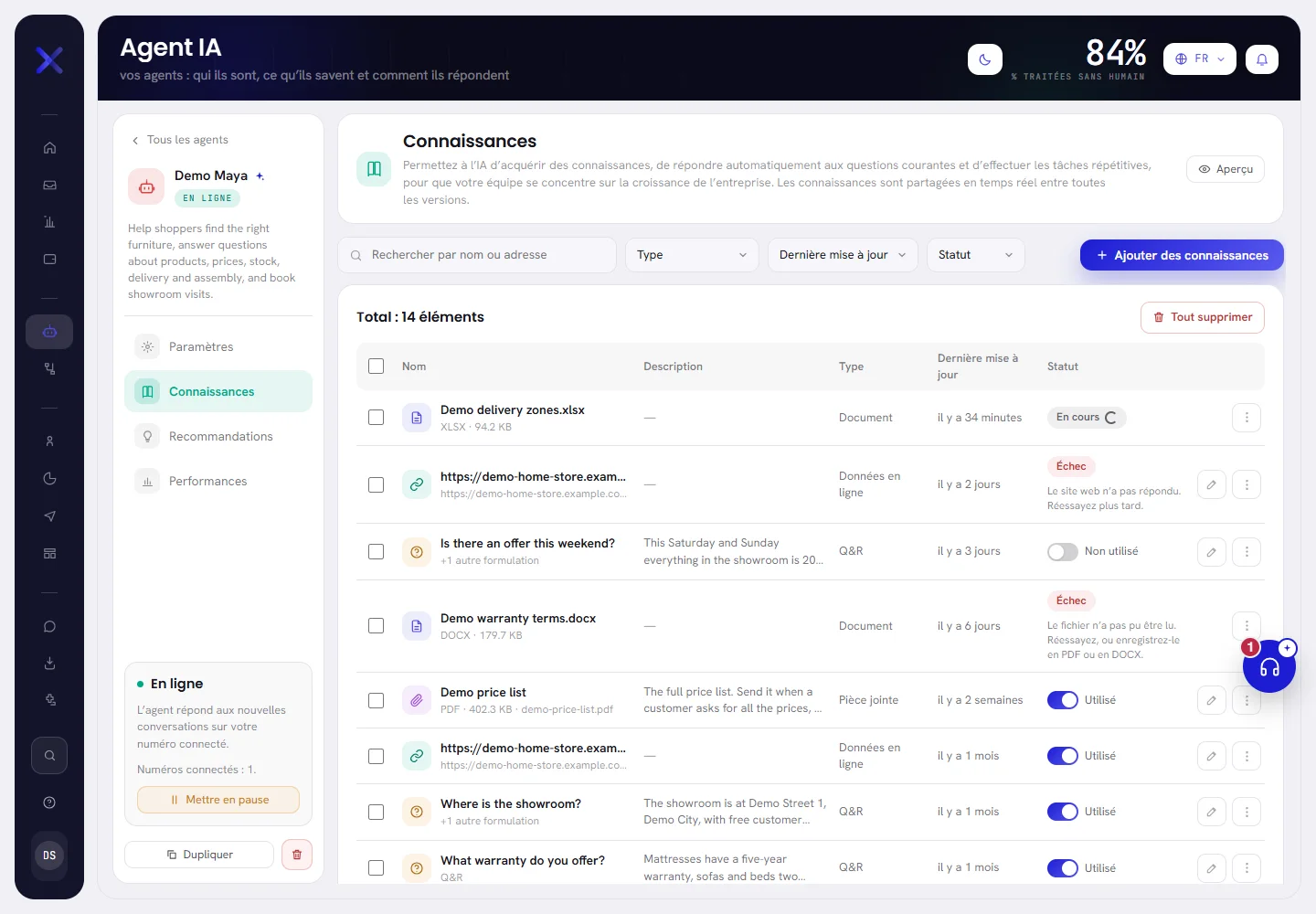The image size is (1316, 914).
Task: Edit the Demo price list entry
Action: 1212,700
